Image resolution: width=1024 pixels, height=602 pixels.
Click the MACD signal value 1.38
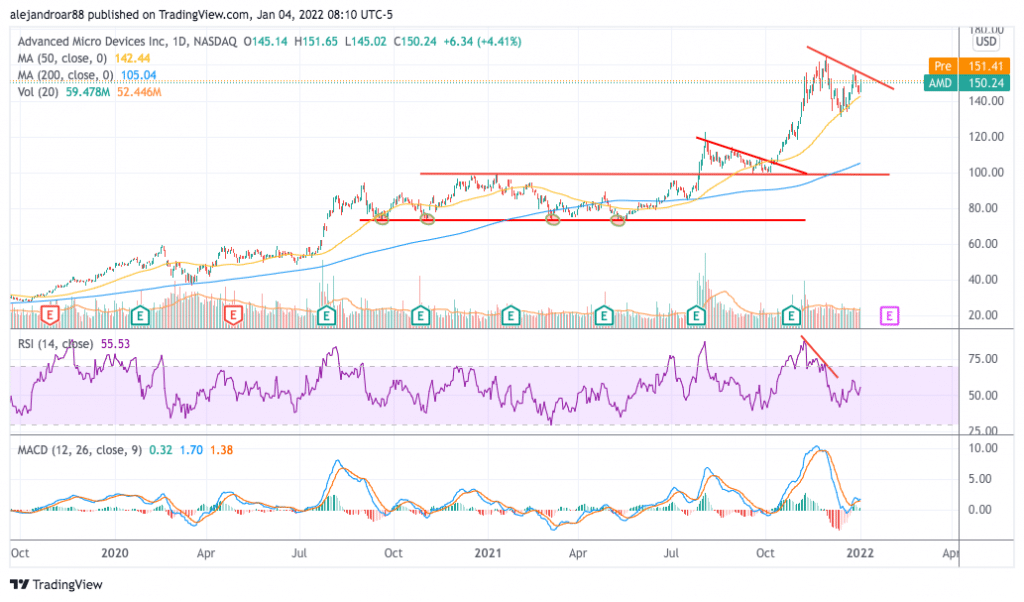(221, 450)
